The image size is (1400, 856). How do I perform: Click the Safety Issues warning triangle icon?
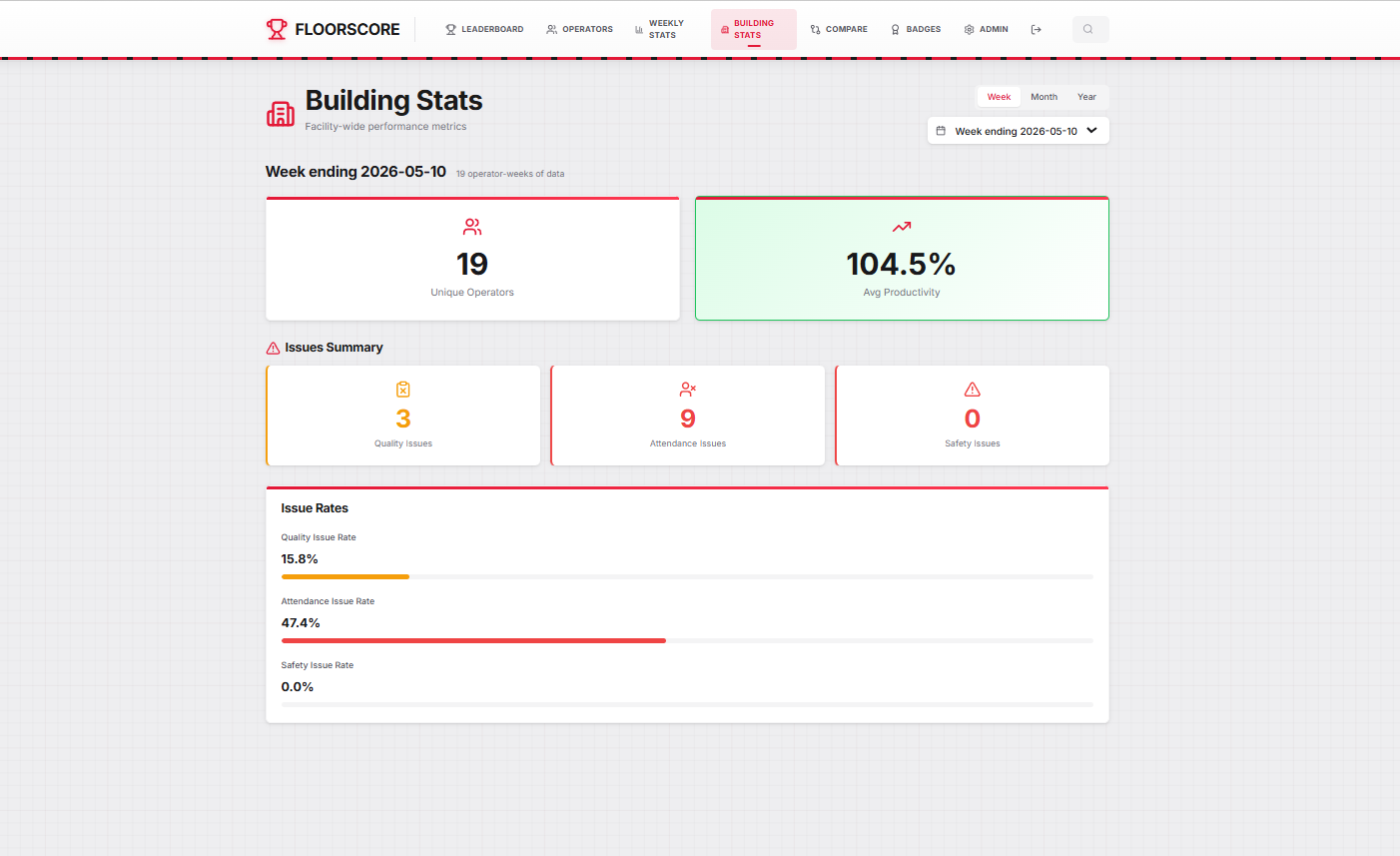pos(973,390)
